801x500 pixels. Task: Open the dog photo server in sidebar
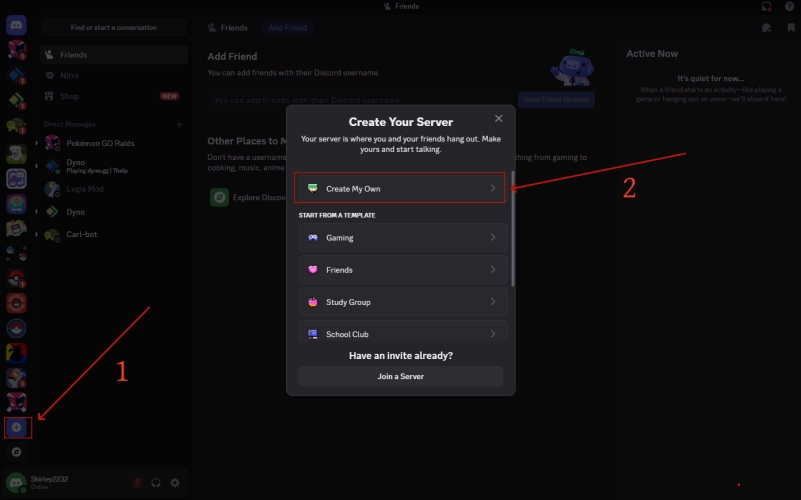point(16,154)
